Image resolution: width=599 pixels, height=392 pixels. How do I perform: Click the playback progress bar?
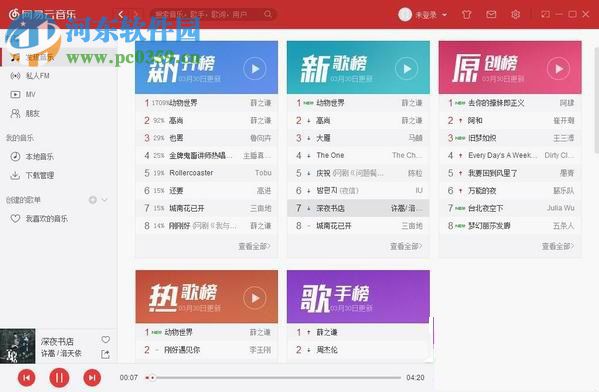(x=273, y=377)
